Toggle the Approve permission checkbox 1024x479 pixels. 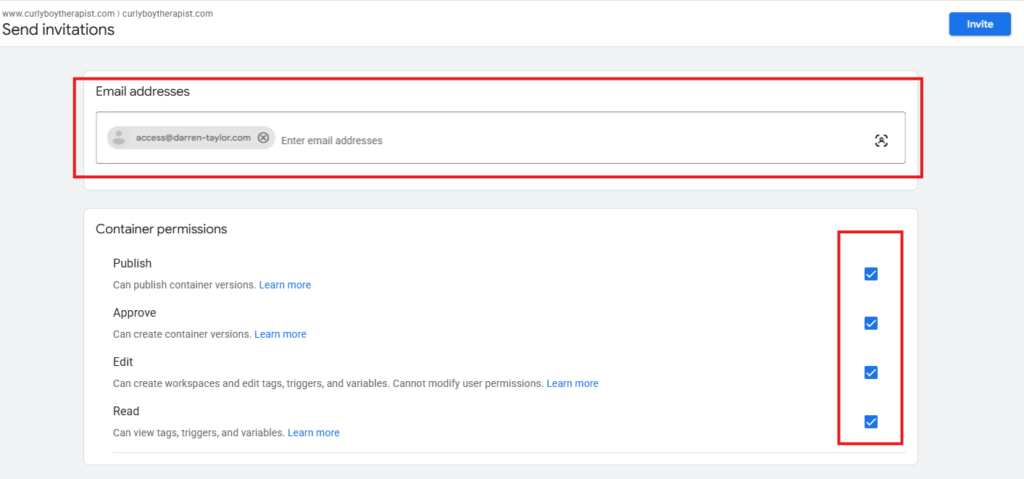pos(871,323)
